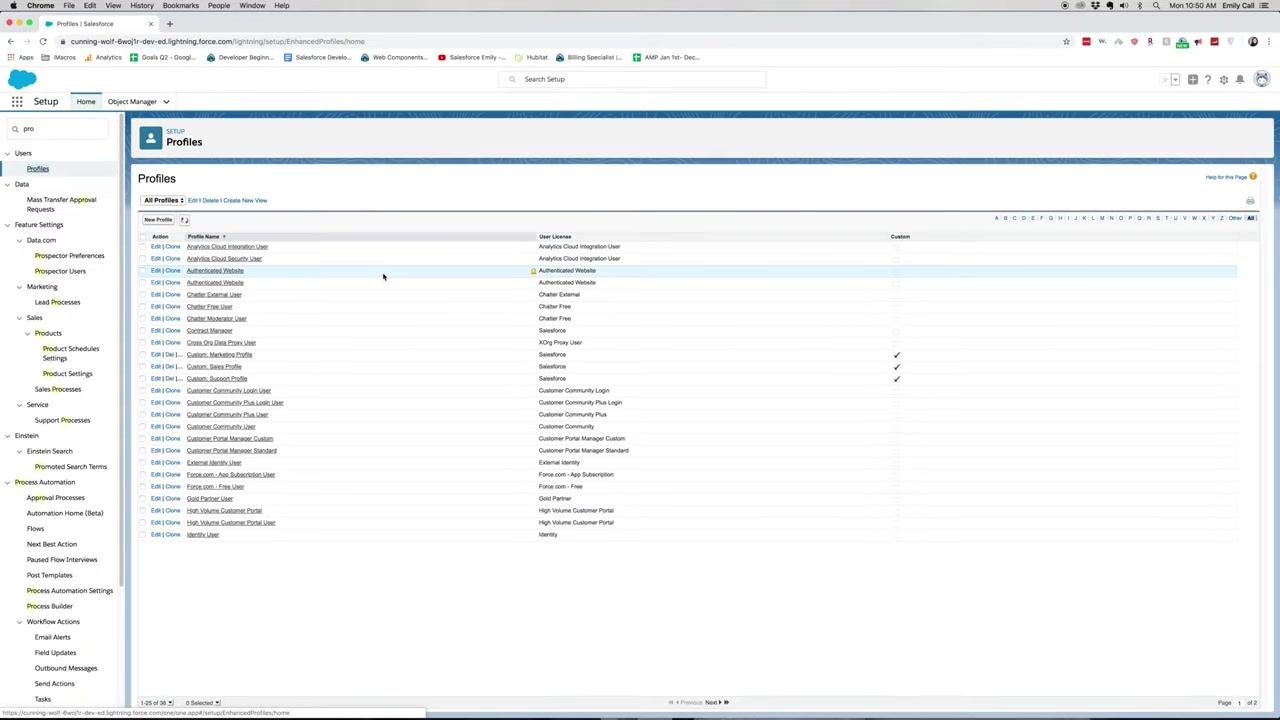Open macOS Spotlight search icon
1280x720 pixels.
[1157, 5]
